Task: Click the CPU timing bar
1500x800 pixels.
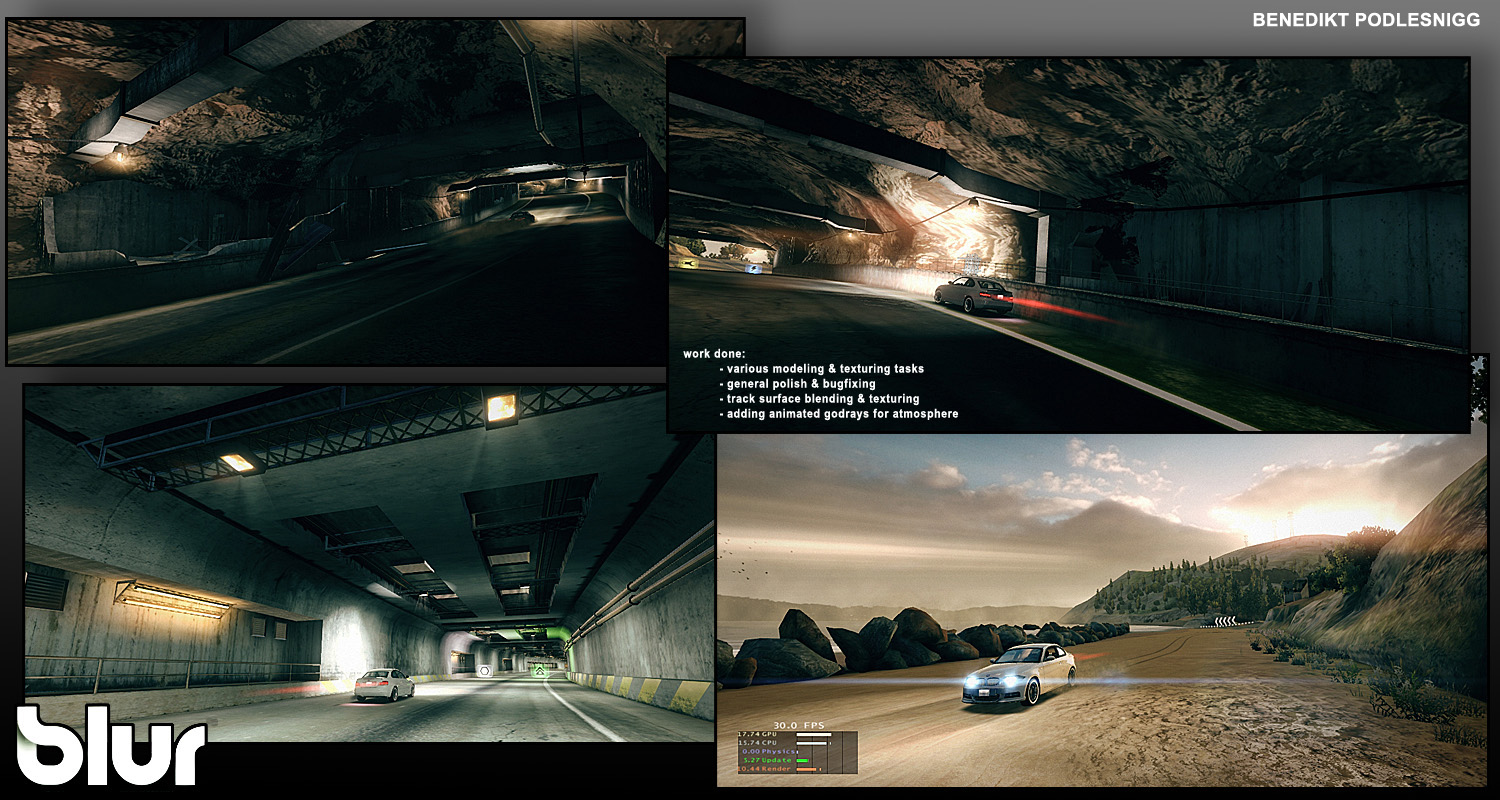Action: (x=813, y=743)
